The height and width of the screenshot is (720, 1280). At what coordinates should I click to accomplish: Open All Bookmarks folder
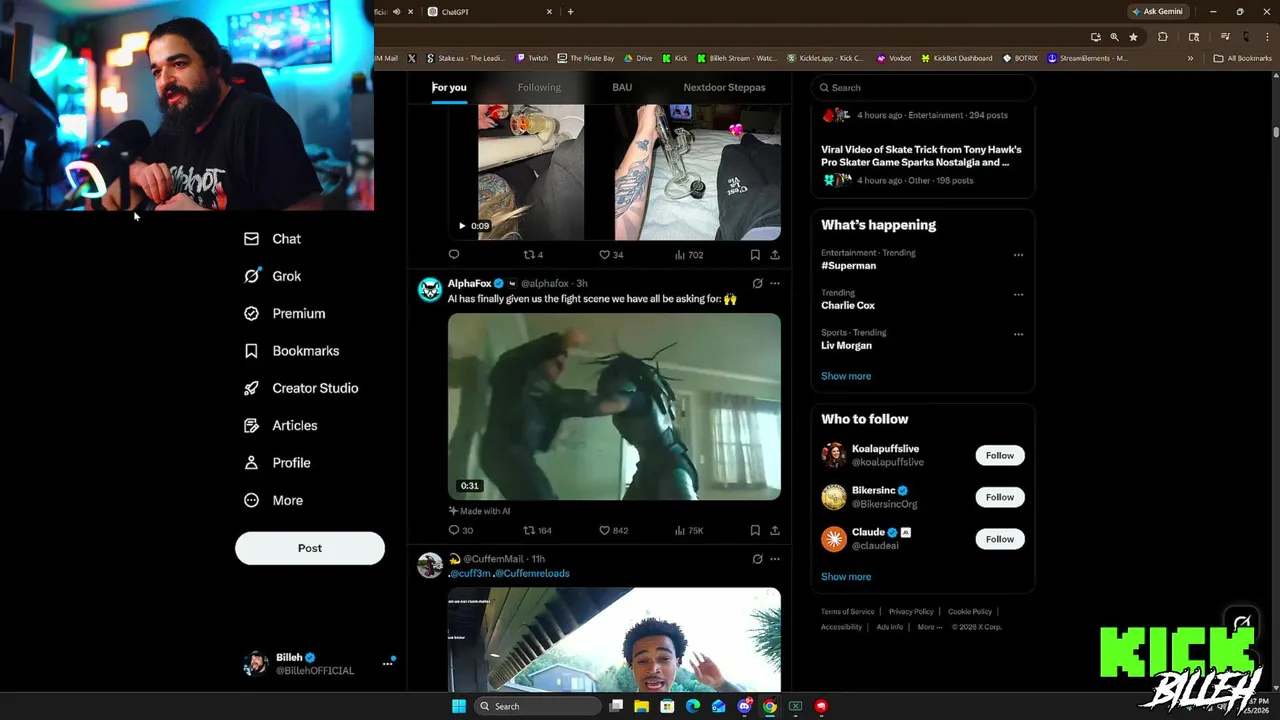click(x=1242, y=58)
